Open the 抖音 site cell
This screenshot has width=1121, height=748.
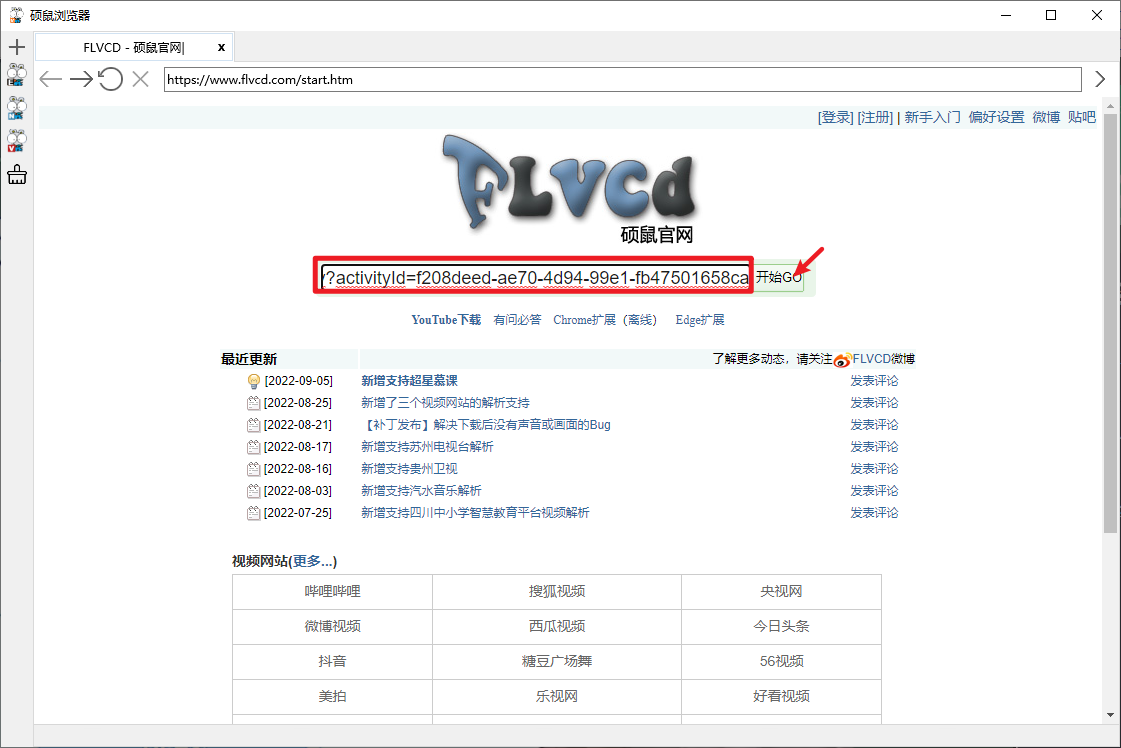(x=332, y=661)
